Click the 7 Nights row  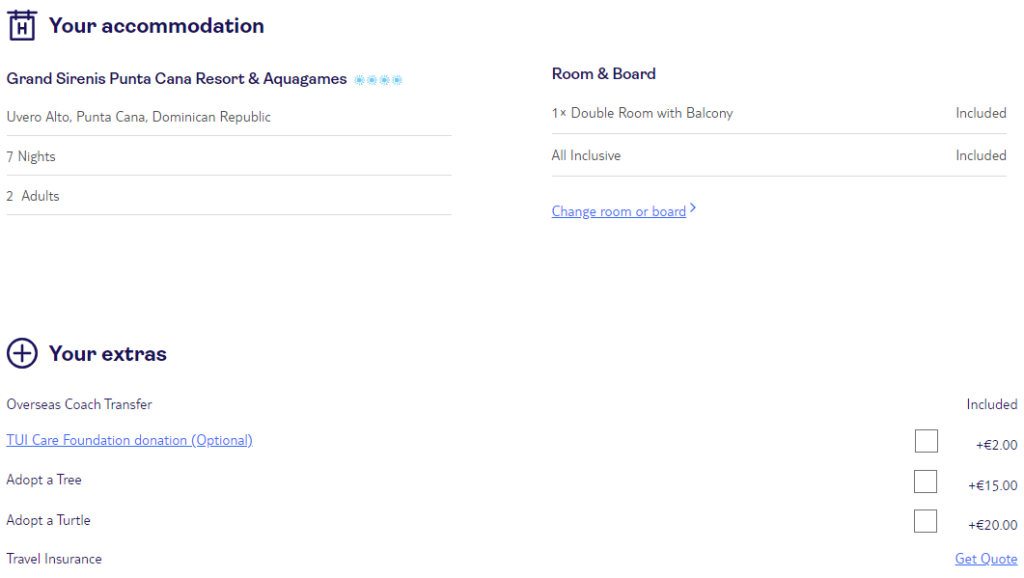(x=229, y=156)
